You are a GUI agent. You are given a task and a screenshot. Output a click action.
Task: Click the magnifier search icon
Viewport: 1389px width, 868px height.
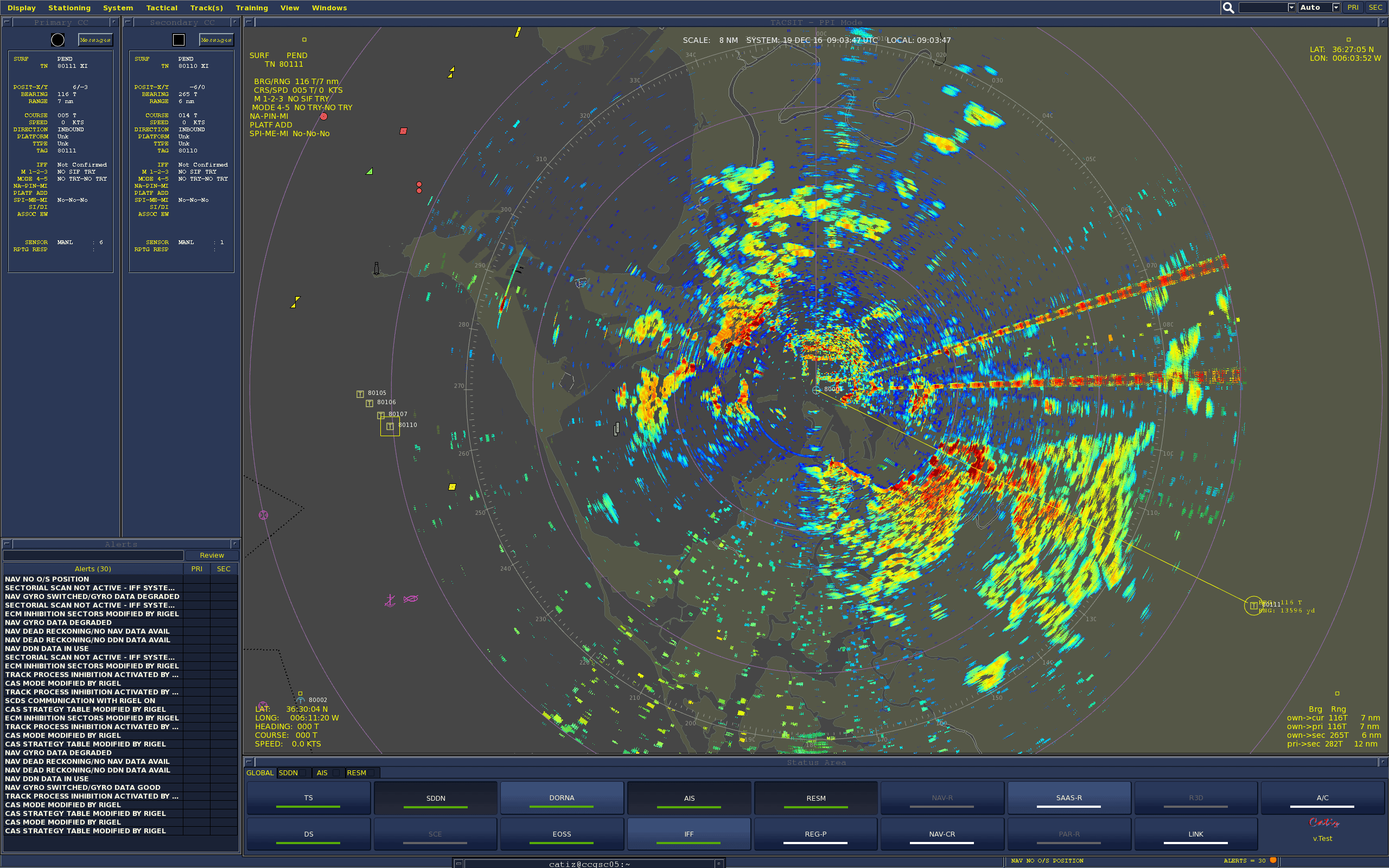(1228, 8)
